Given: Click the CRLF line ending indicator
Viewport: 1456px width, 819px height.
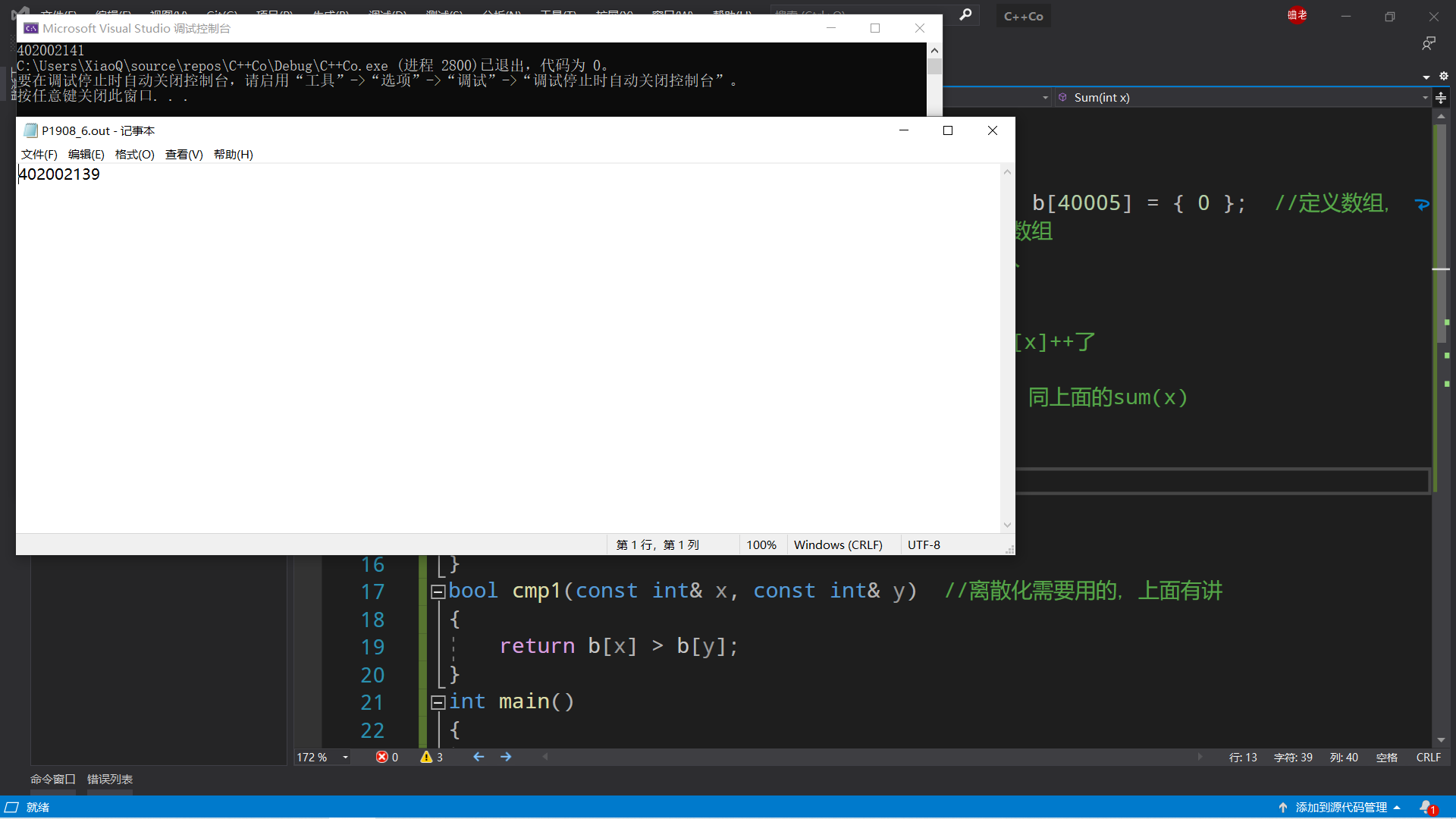Looking at the screenshot, I should (1429, 757).
